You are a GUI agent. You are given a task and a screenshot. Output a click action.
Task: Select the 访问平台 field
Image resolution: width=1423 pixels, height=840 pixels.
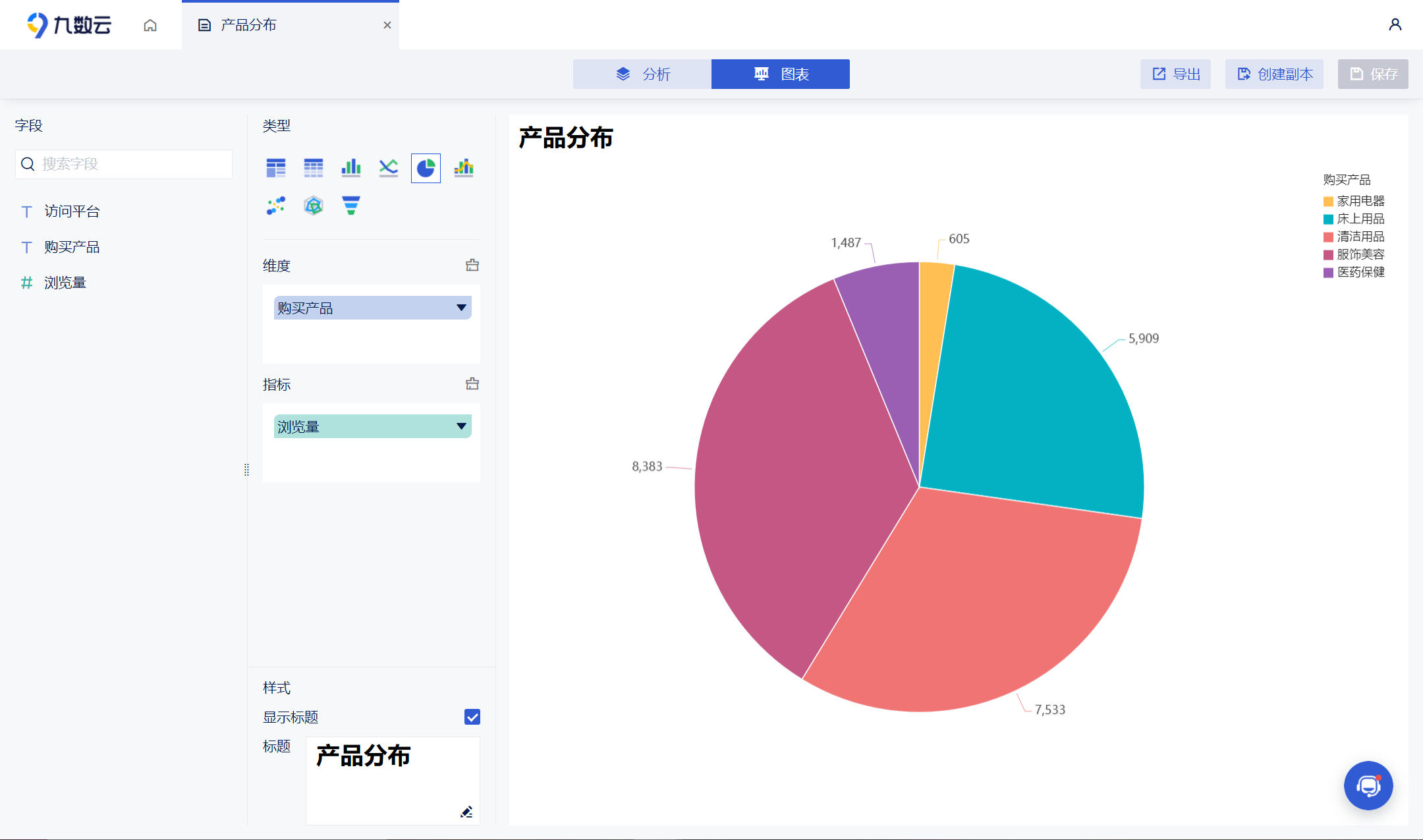[x=72, y=211]
